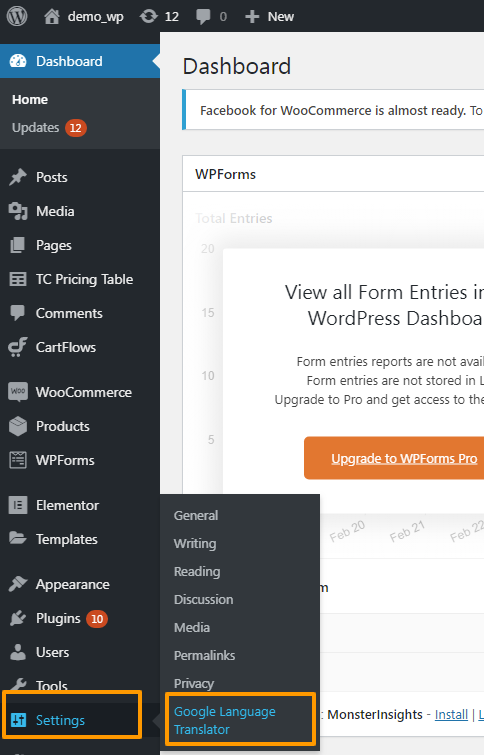The height and width of the screenshot is (755, 484).
Task: Open Updates submenu item
Action: pyautogui.click(x=35, y=128)
